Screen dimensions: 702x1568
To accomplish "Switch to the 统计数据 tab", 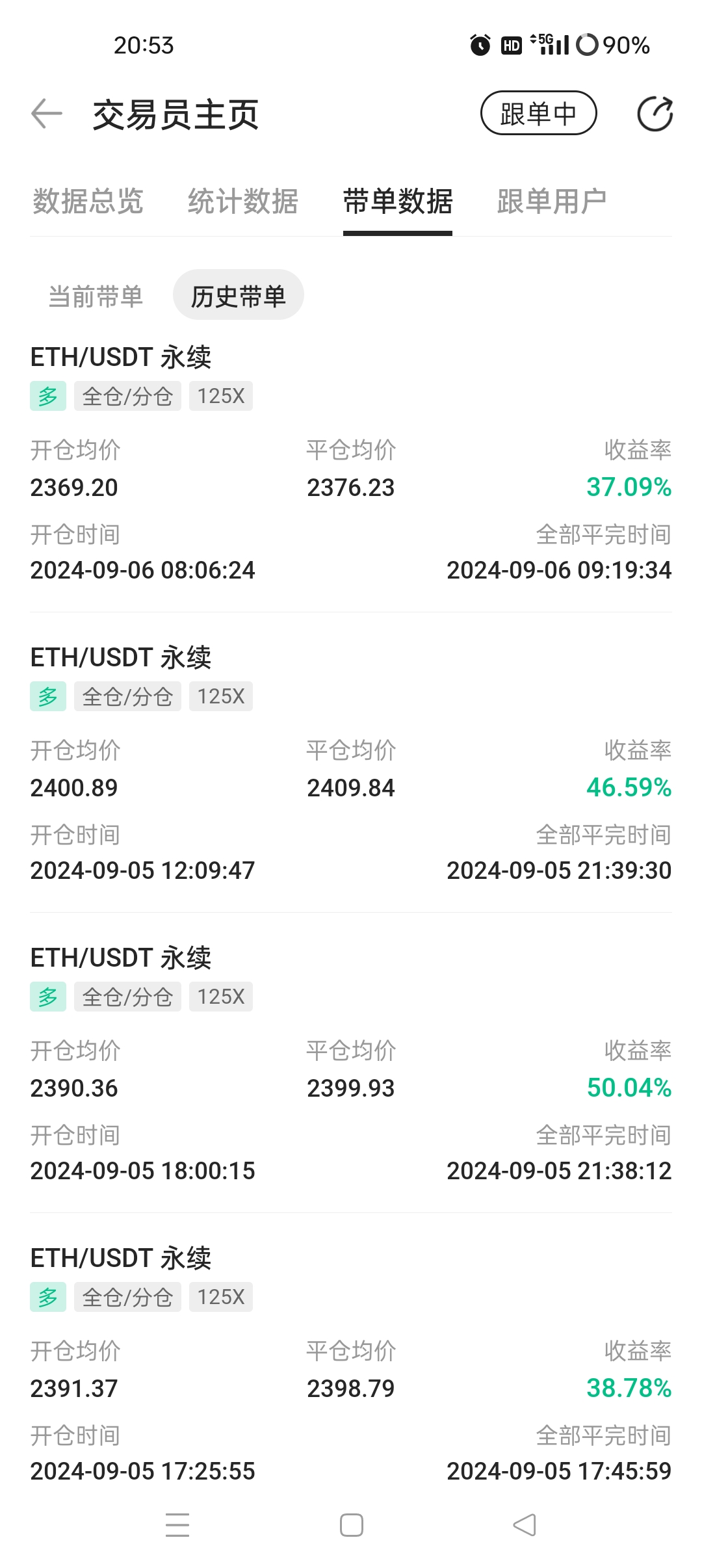I will click(242, 201).
